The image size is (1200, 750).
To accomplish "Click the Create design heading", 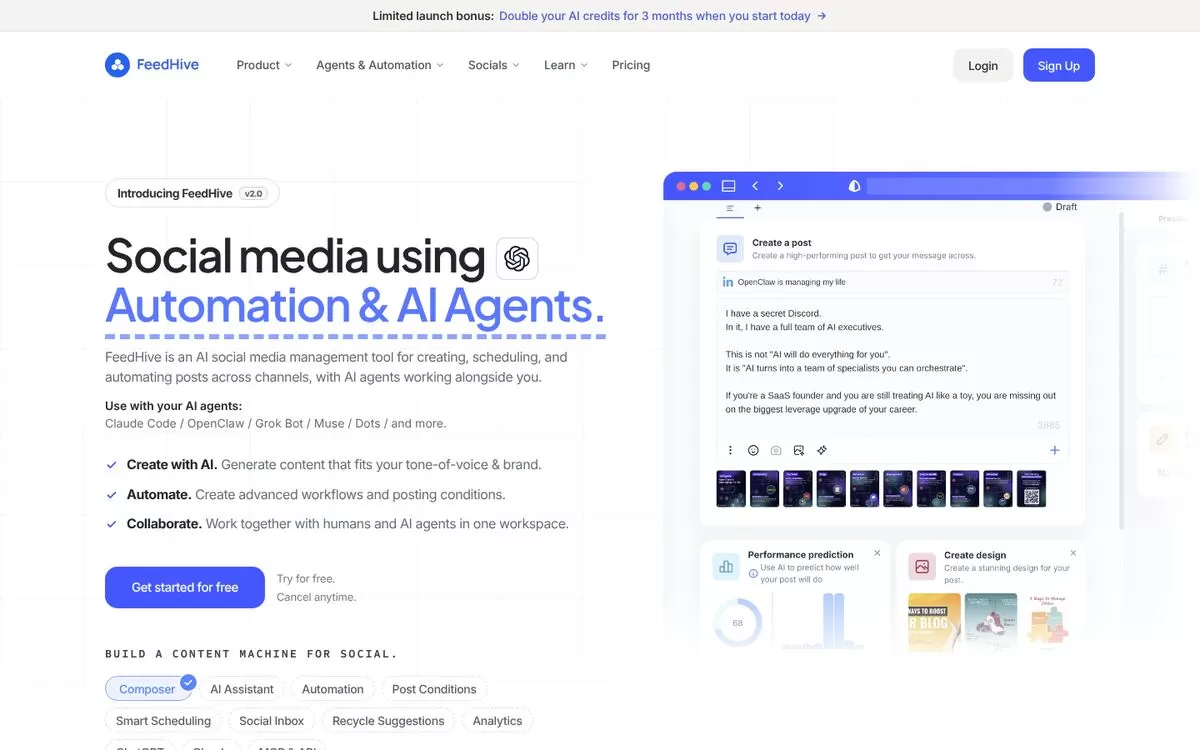I will coord(975,555).
